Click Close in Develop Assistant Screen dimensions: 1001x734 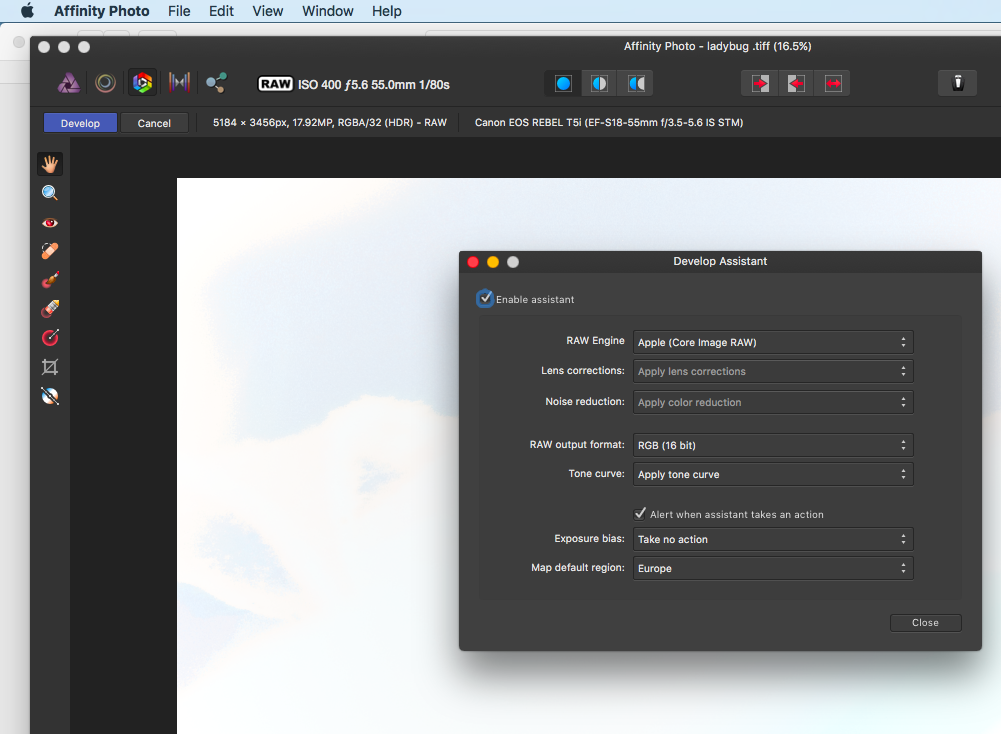[x=925, y=622]
